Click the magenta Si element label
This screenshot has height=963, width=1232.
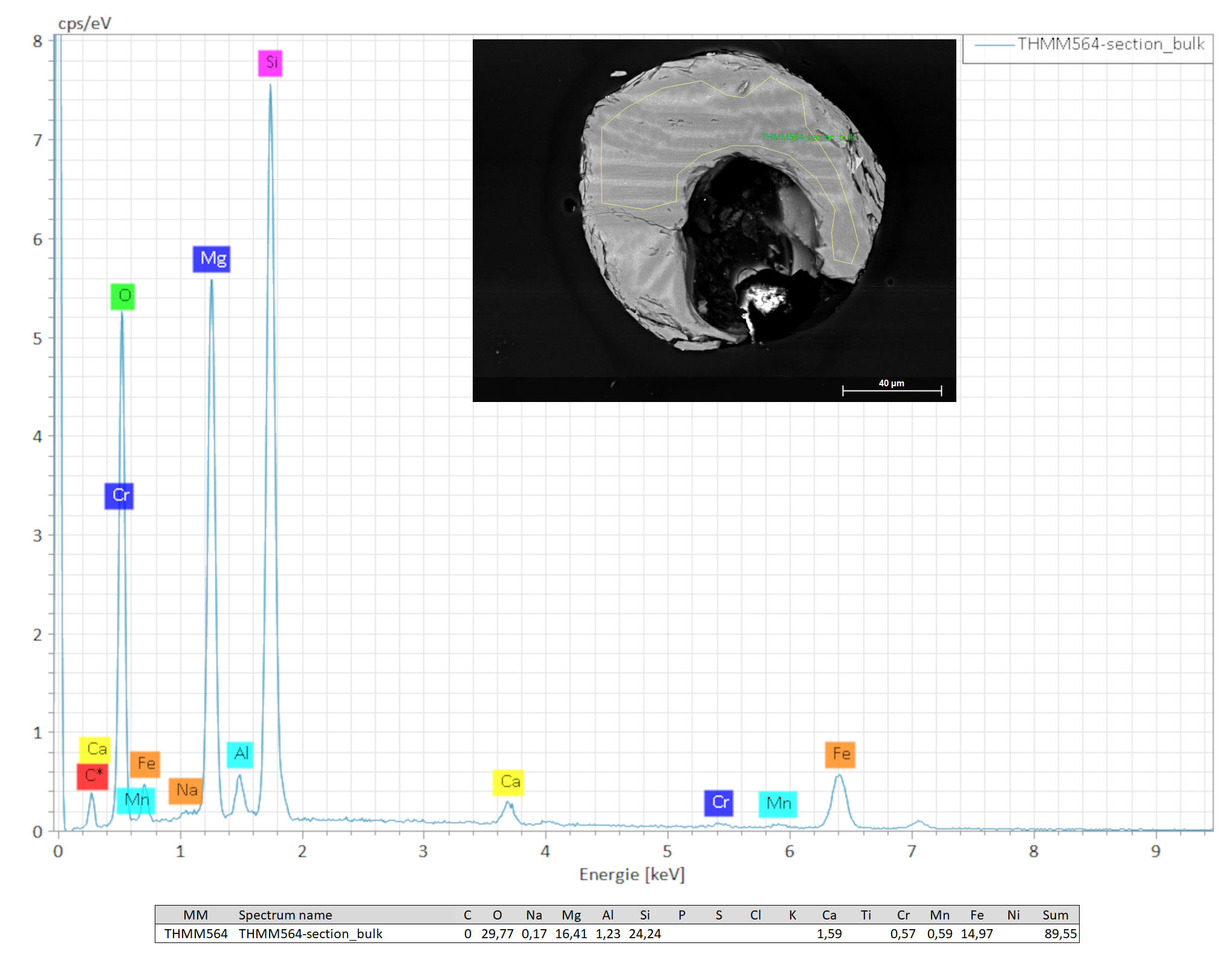(270, 63)
